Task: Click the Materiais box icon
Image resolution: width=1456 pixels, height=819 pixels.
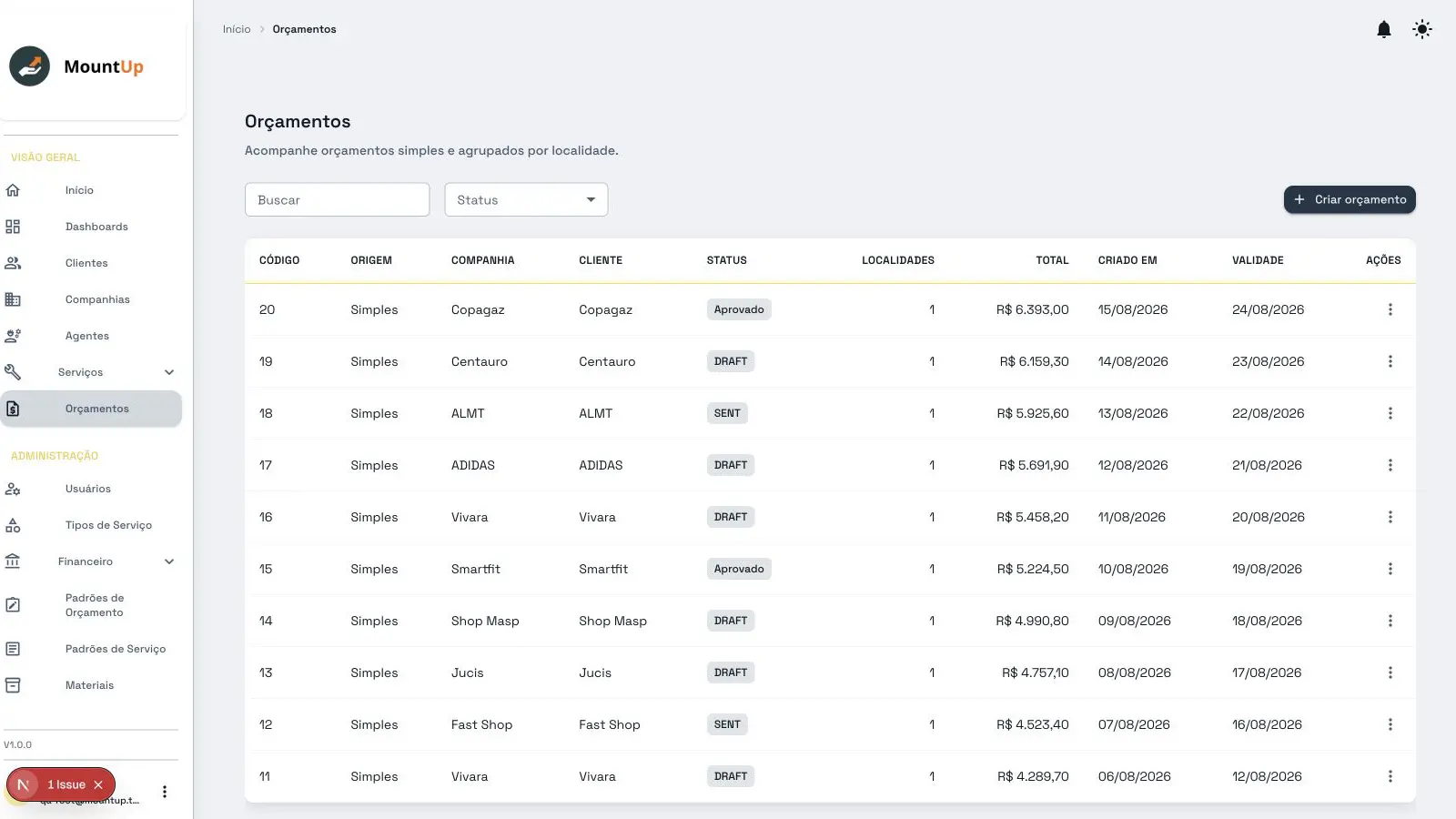Action: coord(13,685)
